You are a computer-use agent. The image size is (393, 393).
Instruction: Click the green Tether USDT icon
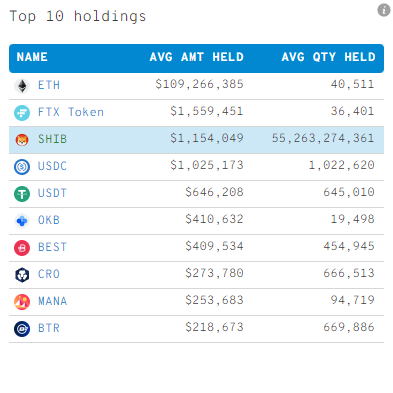point(22,194)
